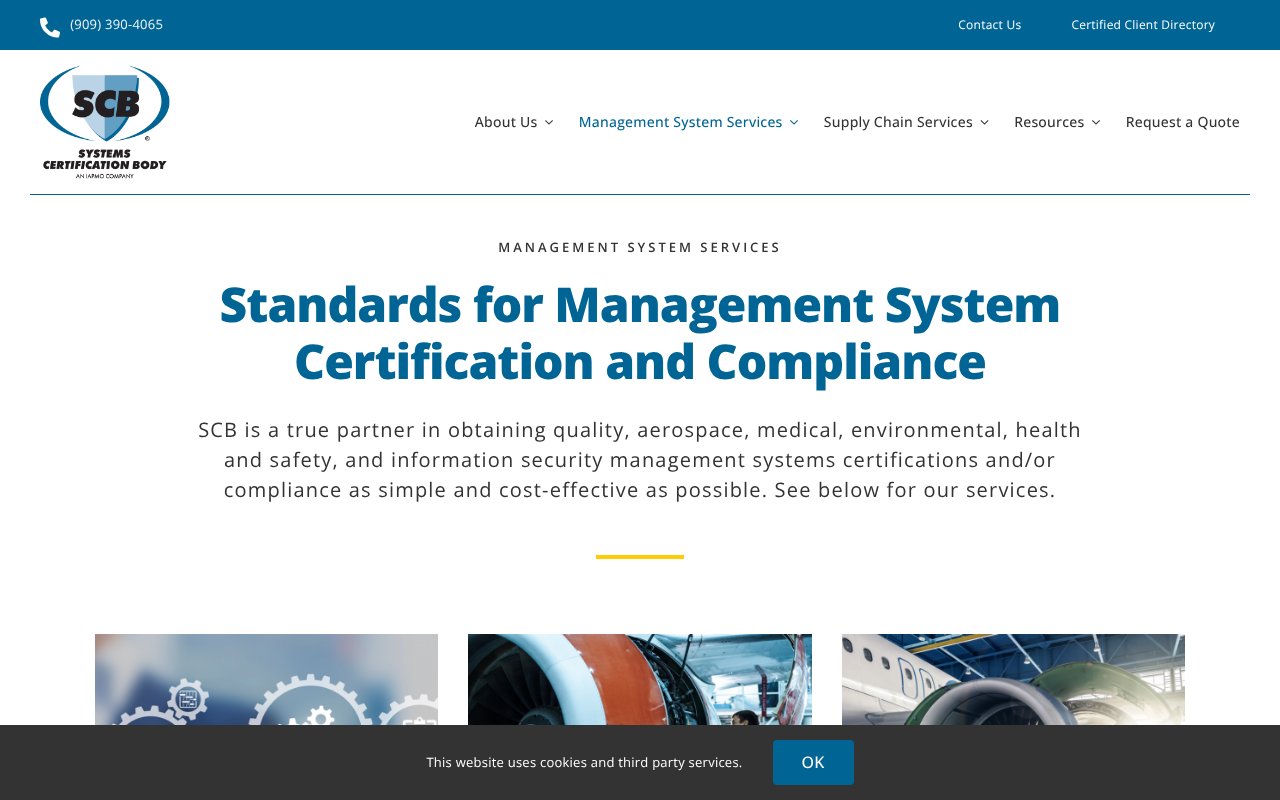Click the telephone handset symbol beside the number
Screen dimensions: 1280x800
pos(49,25)
